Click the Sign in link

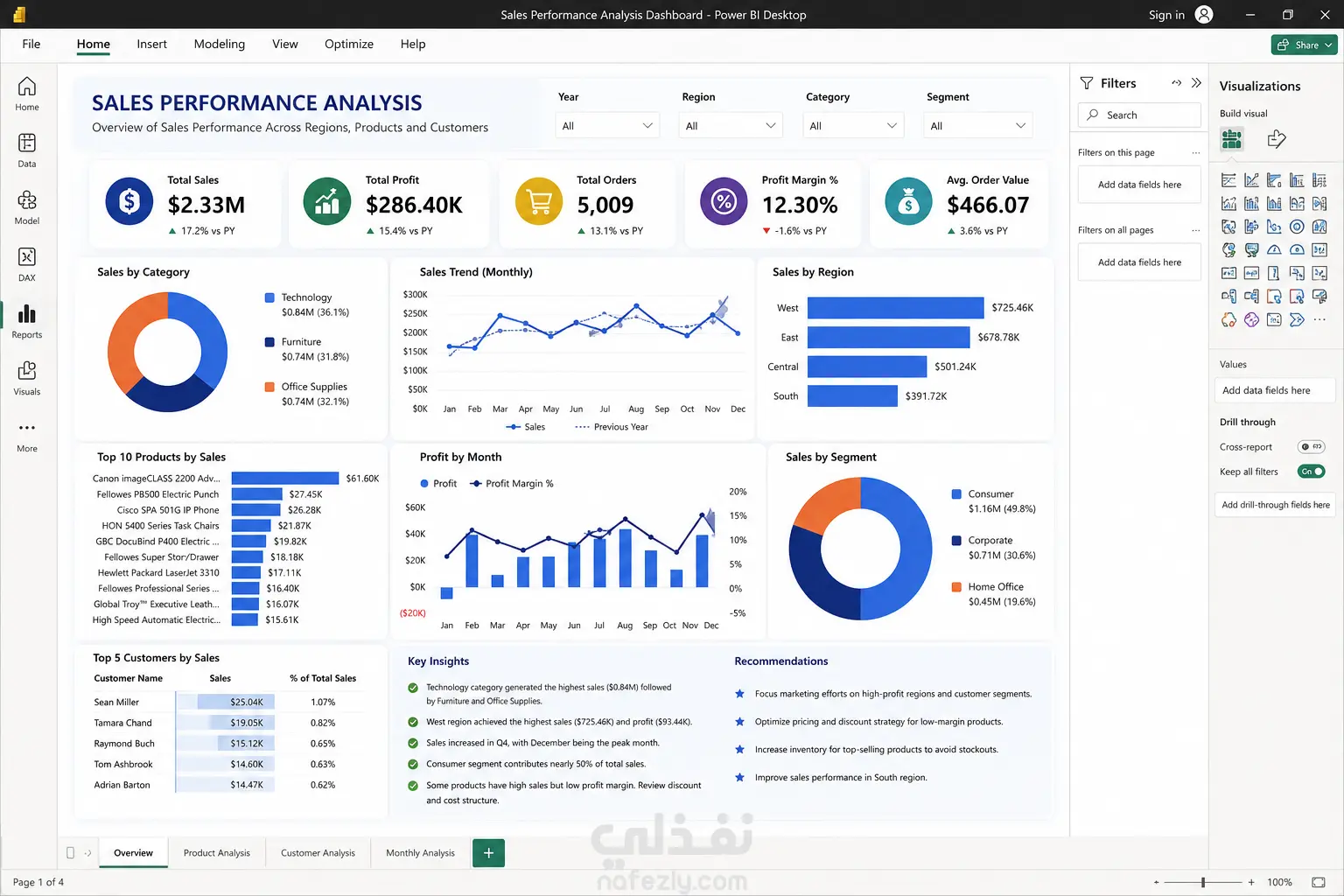coord(1166,15)
